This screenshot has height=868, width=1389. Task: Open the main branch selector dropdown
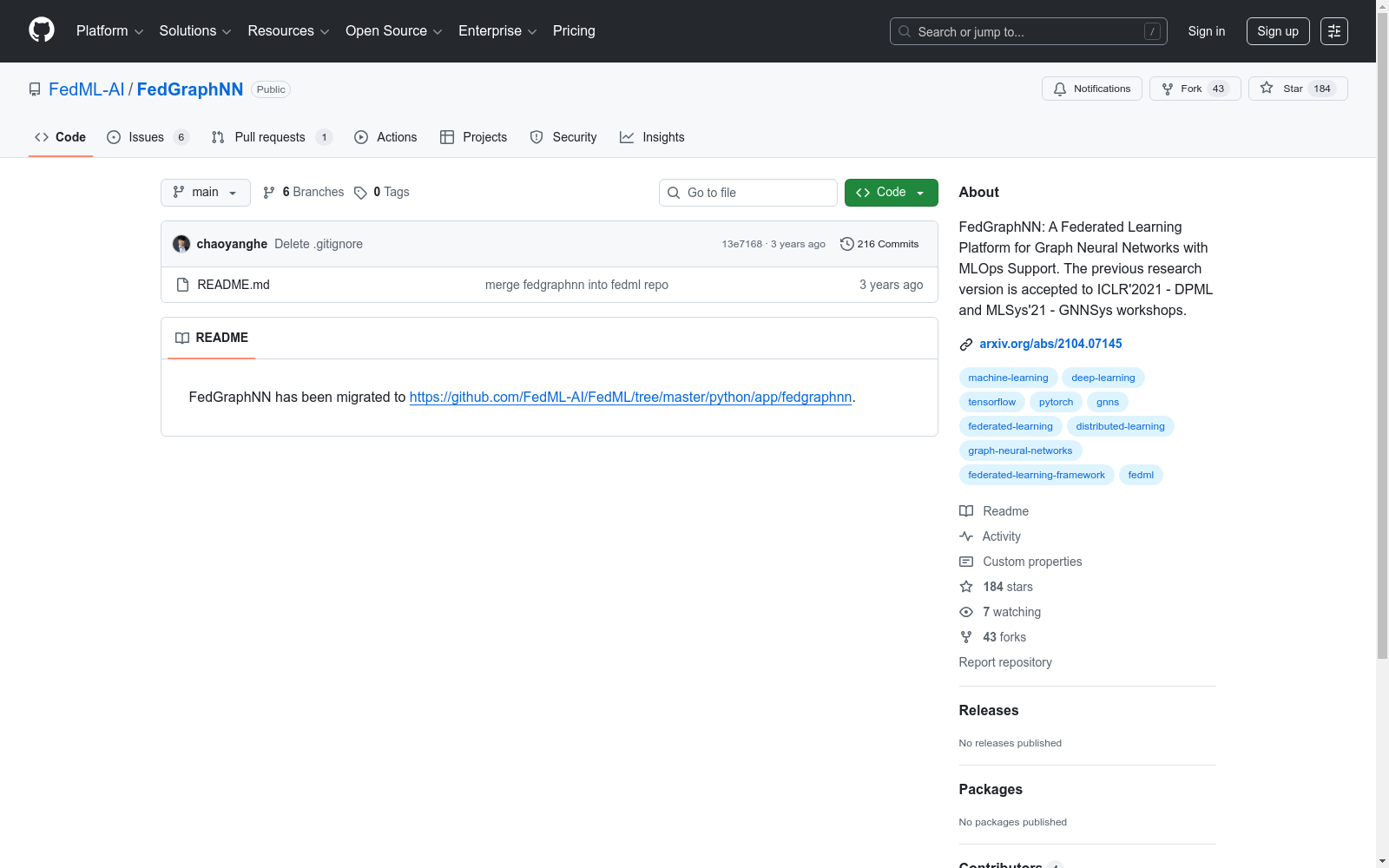point(206,193)
